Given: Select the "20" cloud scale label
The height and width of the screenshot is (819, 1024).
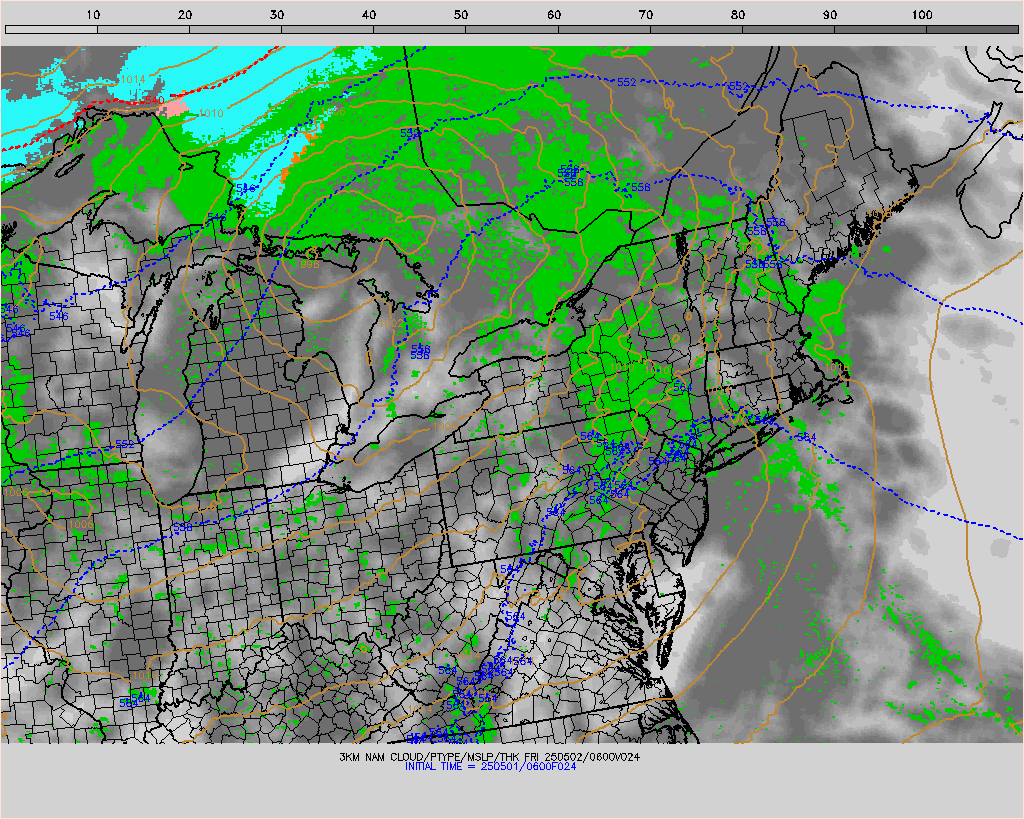Looking at the screenshot, I should click(x=185, y=14).
